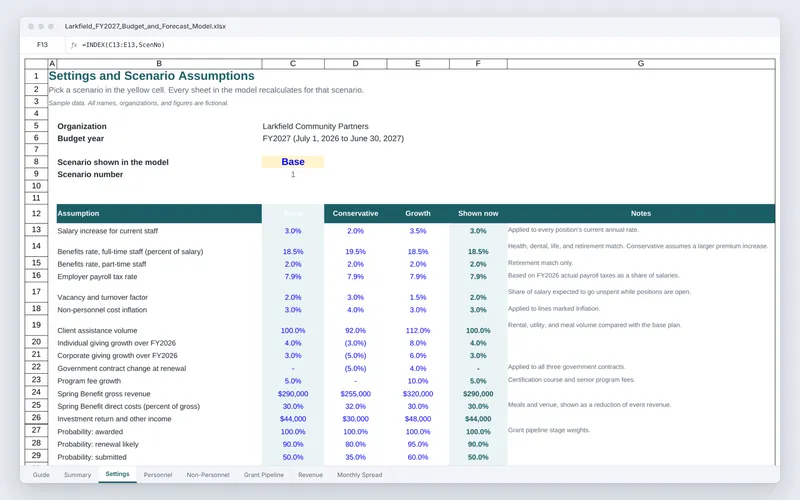Select the yellow Base scenario cell
Image resolution: width=800 pixels, height=500 pixels.
(293, 162)
